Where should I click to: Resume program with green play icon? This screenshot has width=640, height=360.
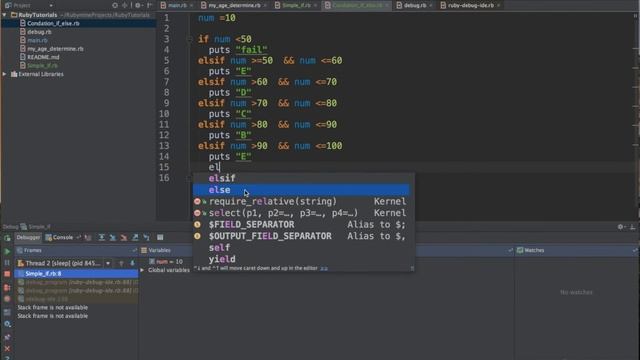click(x=7, y=251)
